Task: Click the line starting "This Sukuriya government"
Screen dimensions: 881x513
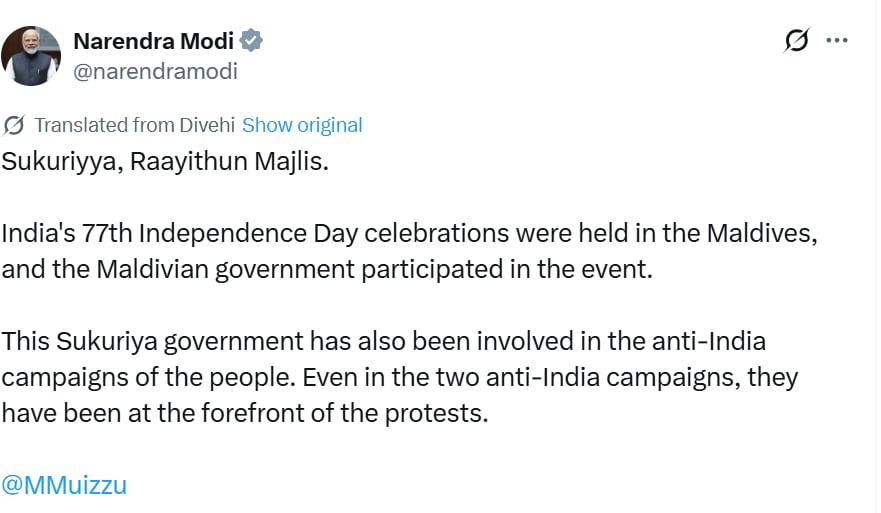Action: pos(383,341)
